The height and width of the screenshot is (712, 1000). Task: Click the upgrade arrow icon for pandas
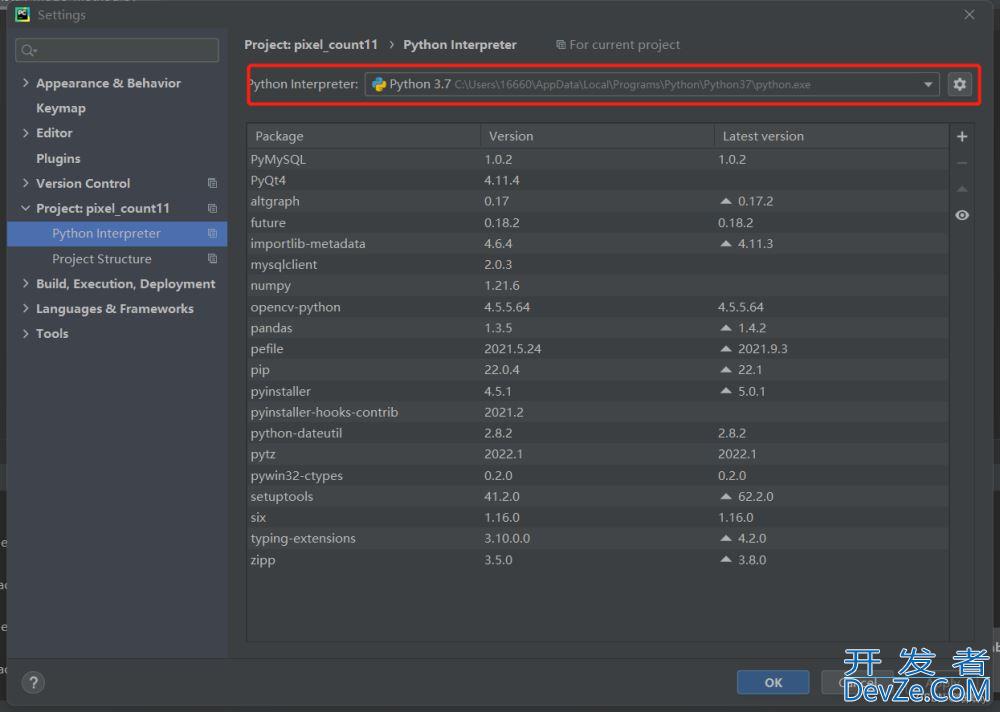pyautogui.click(x=726, y=328)
